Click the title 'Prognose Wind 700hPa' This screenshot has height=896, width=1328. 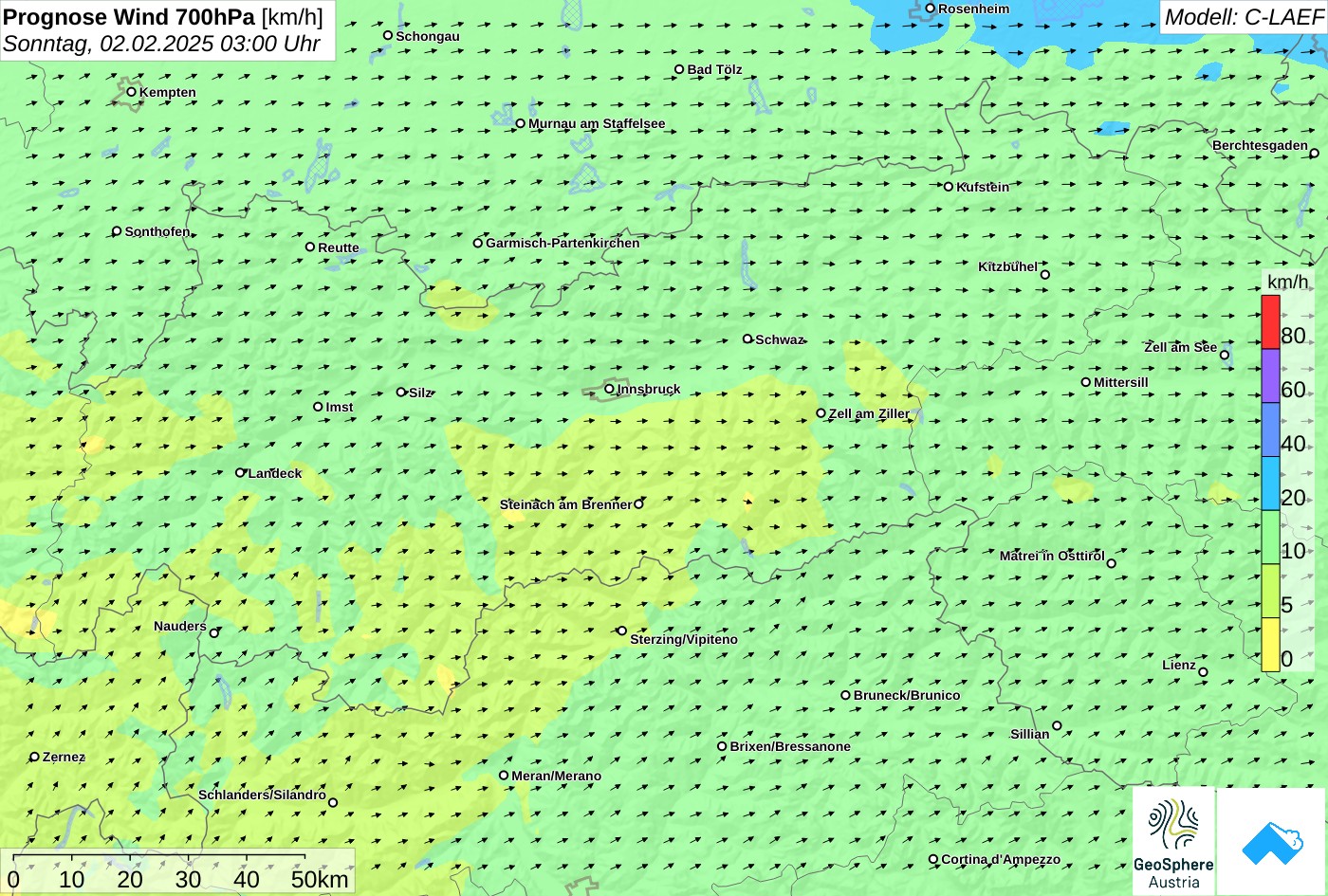(130, 17)
